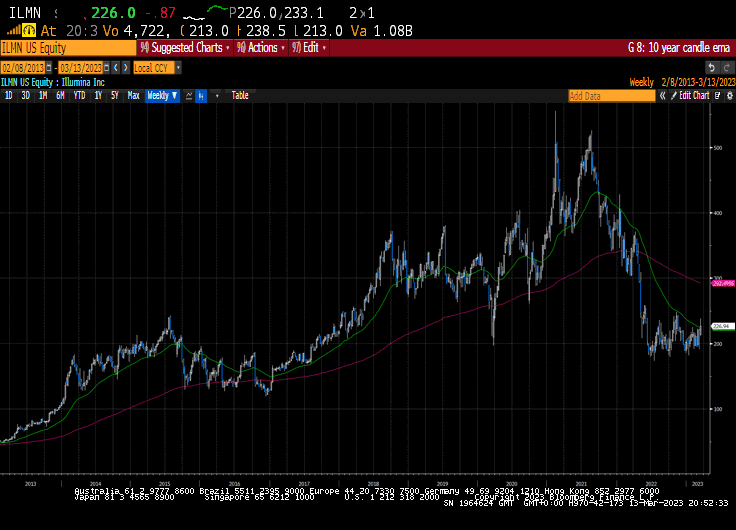Image resolution: width=736 pixels, height=530 pixels.
Task: Click the value traded 1.08B
Action: [393, 31]
